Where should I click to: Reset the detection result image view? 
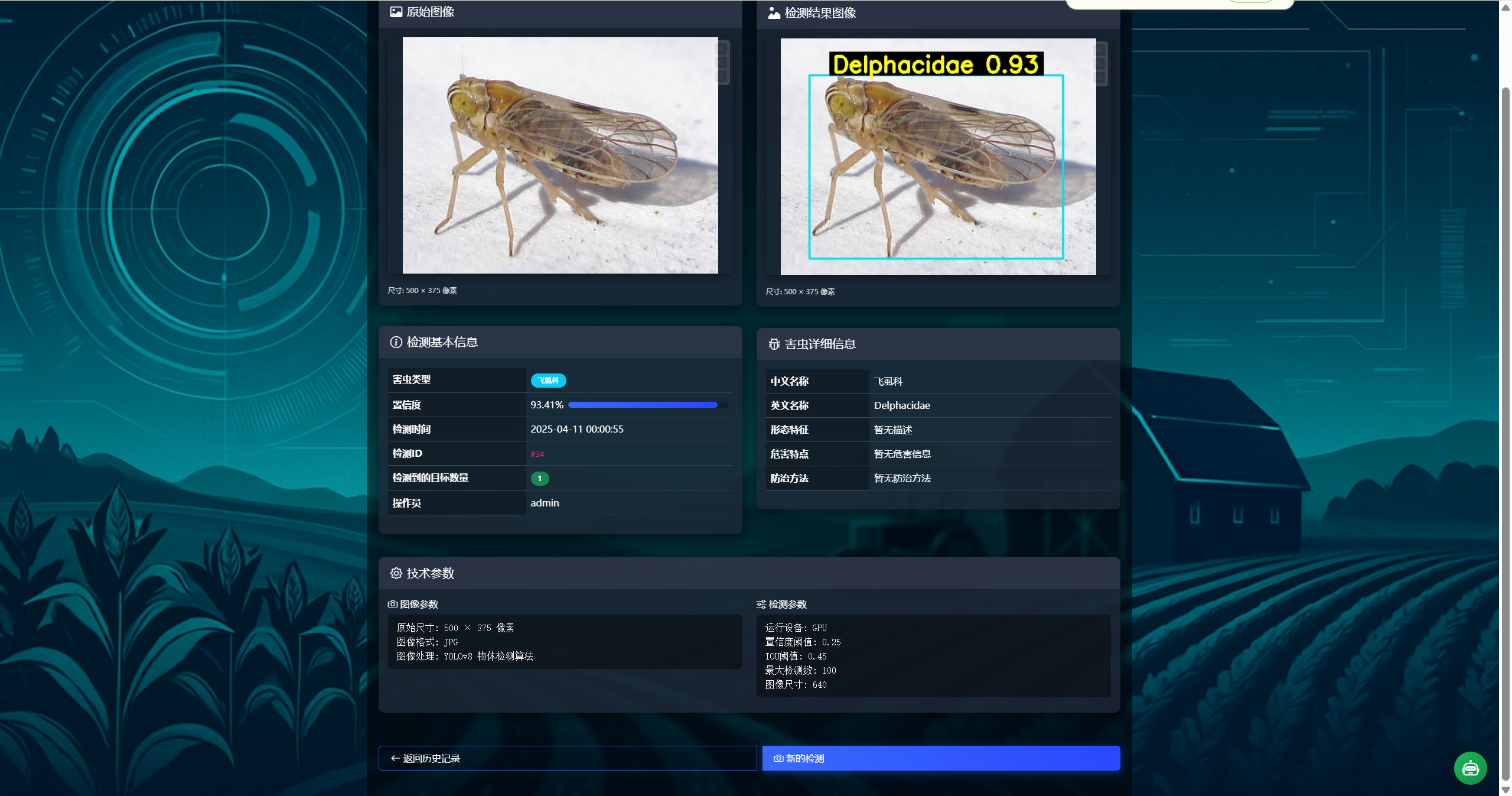[1100, 77]
